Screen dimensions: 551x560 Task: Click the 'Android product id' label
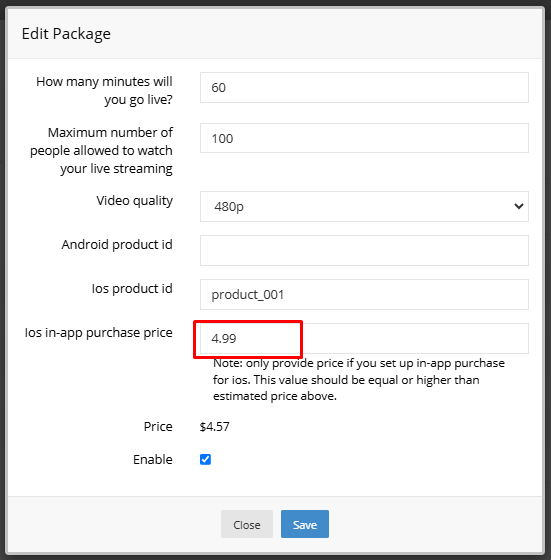pyautogui.click(x=117, y=245)
